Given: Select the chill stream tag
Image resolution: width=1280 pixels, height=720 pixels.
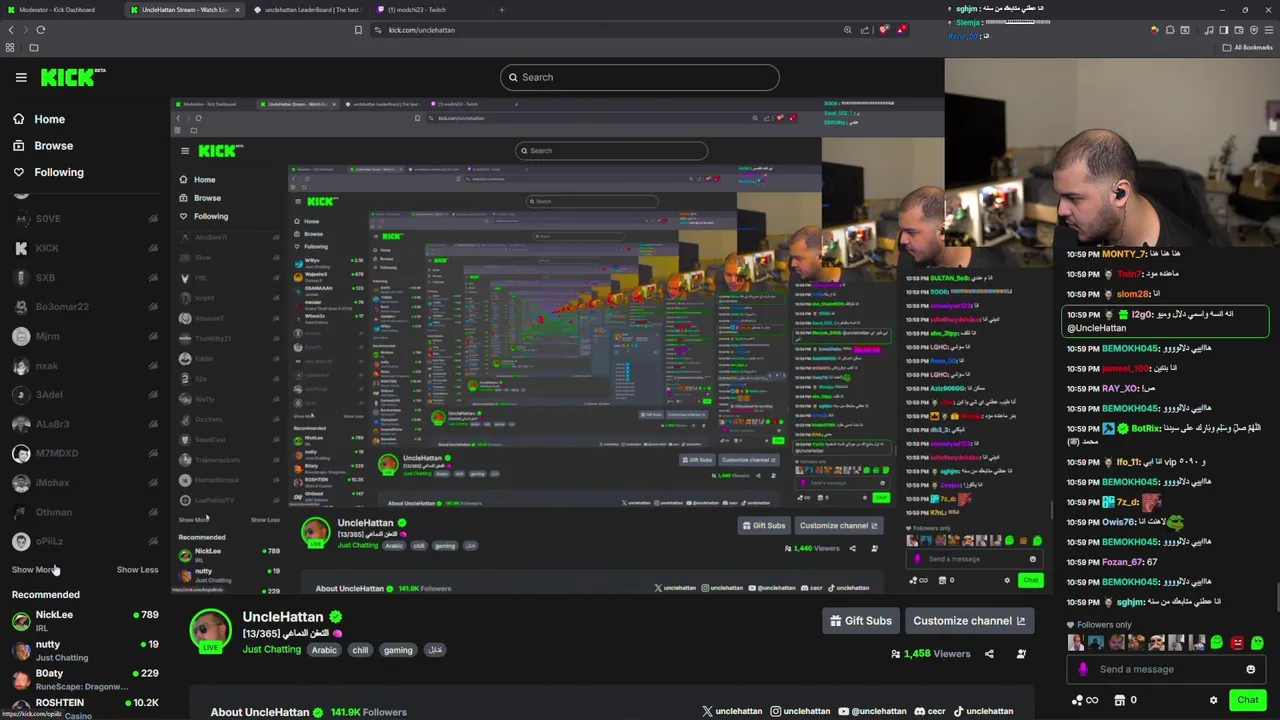Looking at the screenshot, I should pyautogui.click(x=360, y=650).
